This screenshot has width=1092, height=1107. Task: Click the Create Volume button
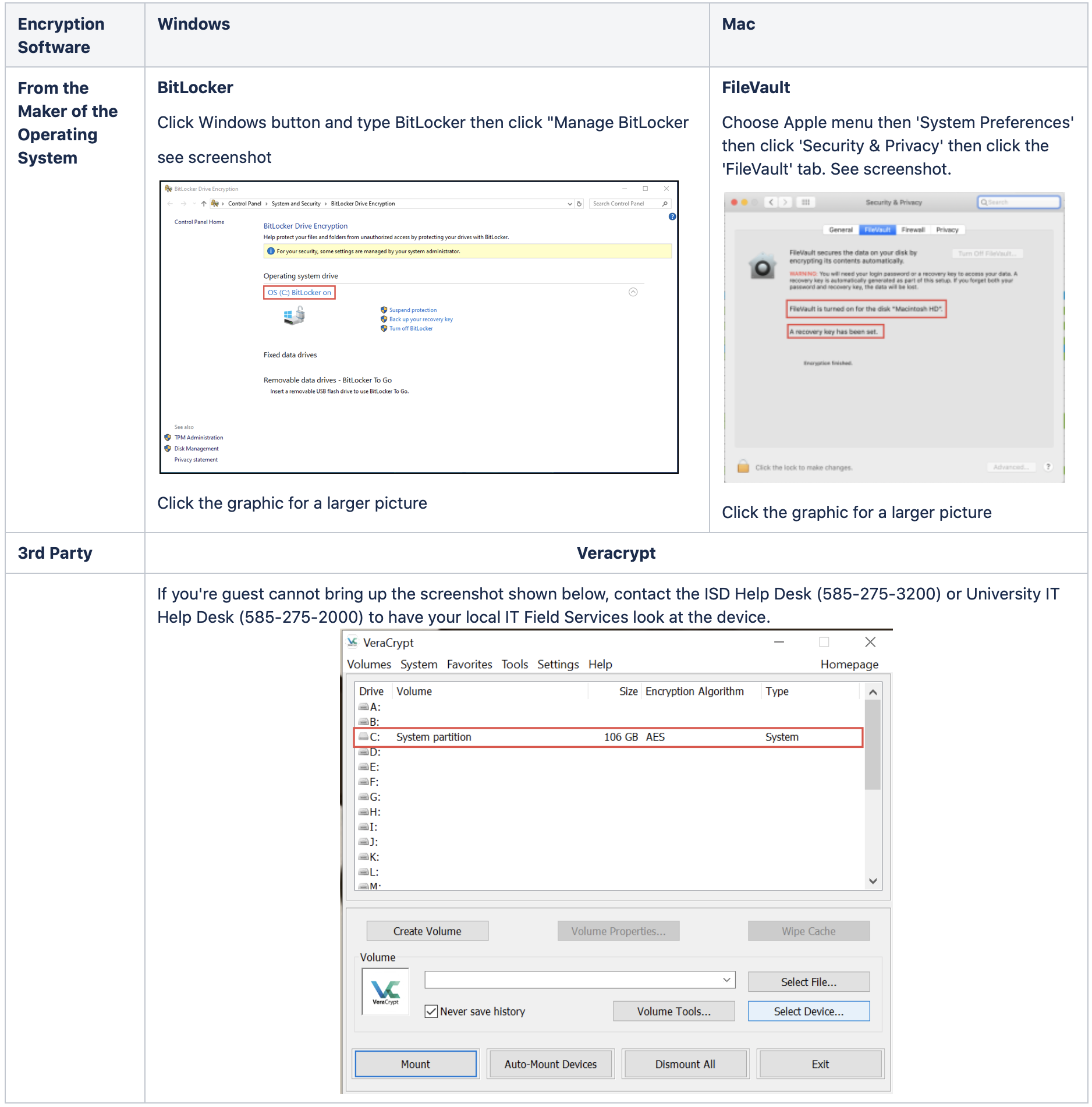click(x=427, y=931)
